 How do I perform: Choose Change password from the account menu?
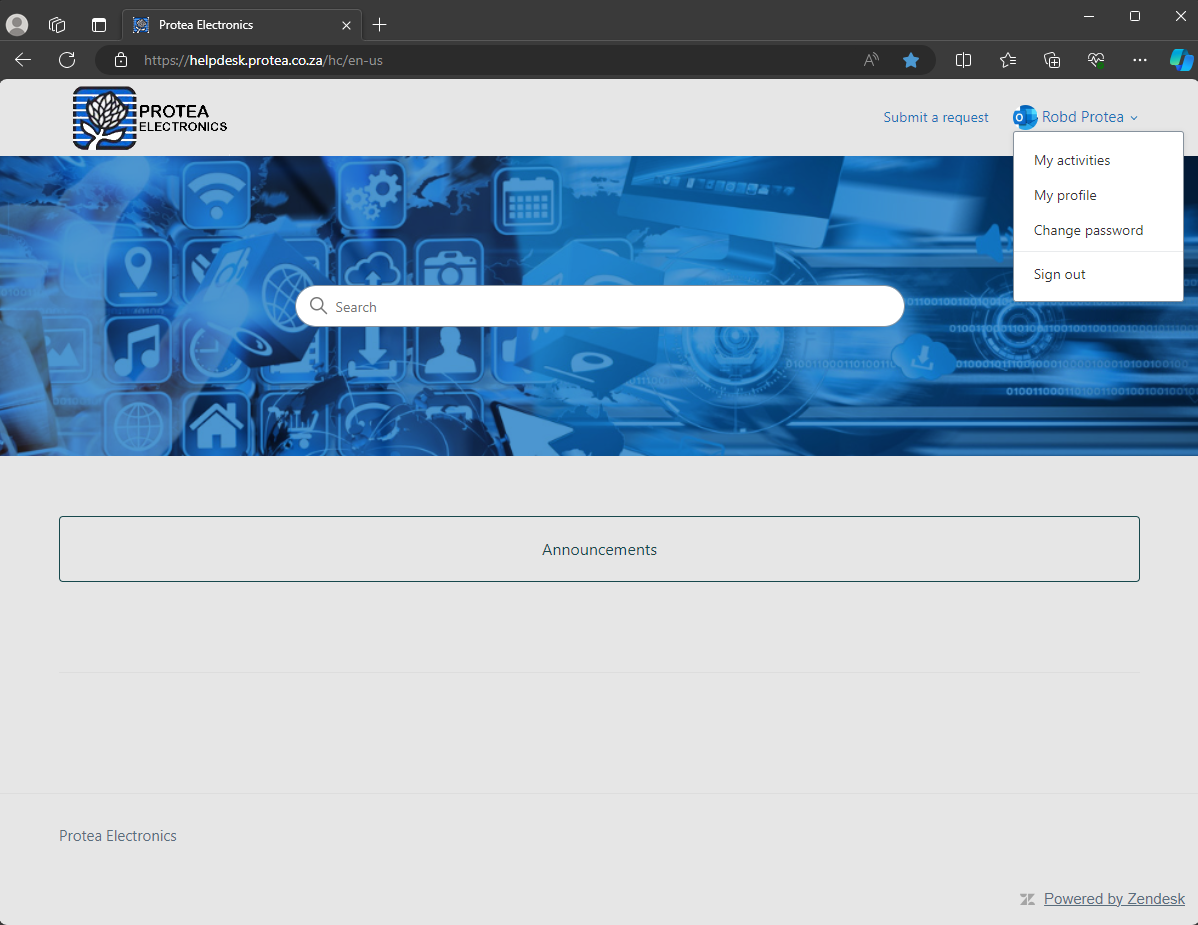[x=1088, y=230]
